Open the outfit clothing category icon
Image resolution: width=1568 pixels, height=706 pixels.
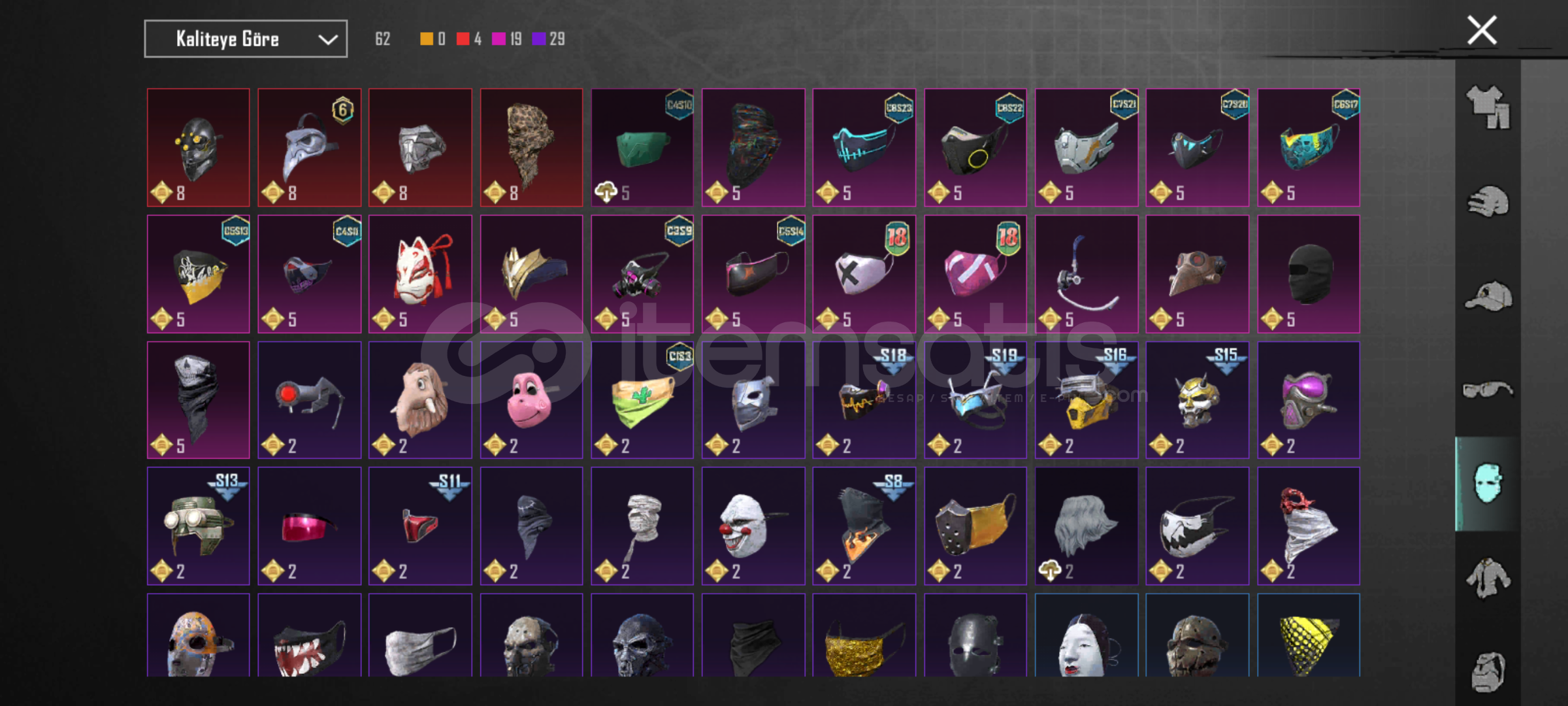point(1488,107)
